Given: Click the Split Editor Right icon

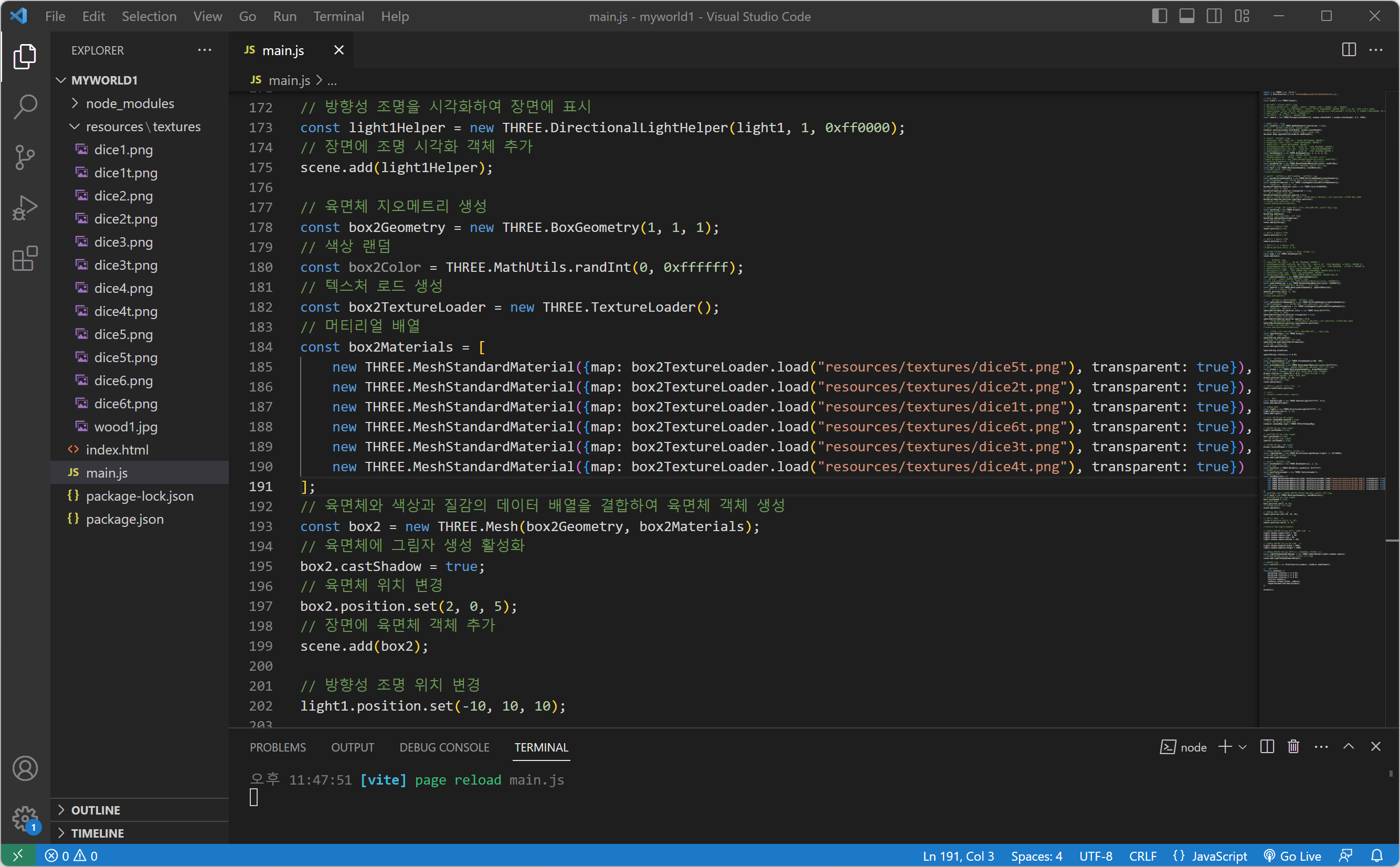Looking at the screenshot, I should point(1349,50).
